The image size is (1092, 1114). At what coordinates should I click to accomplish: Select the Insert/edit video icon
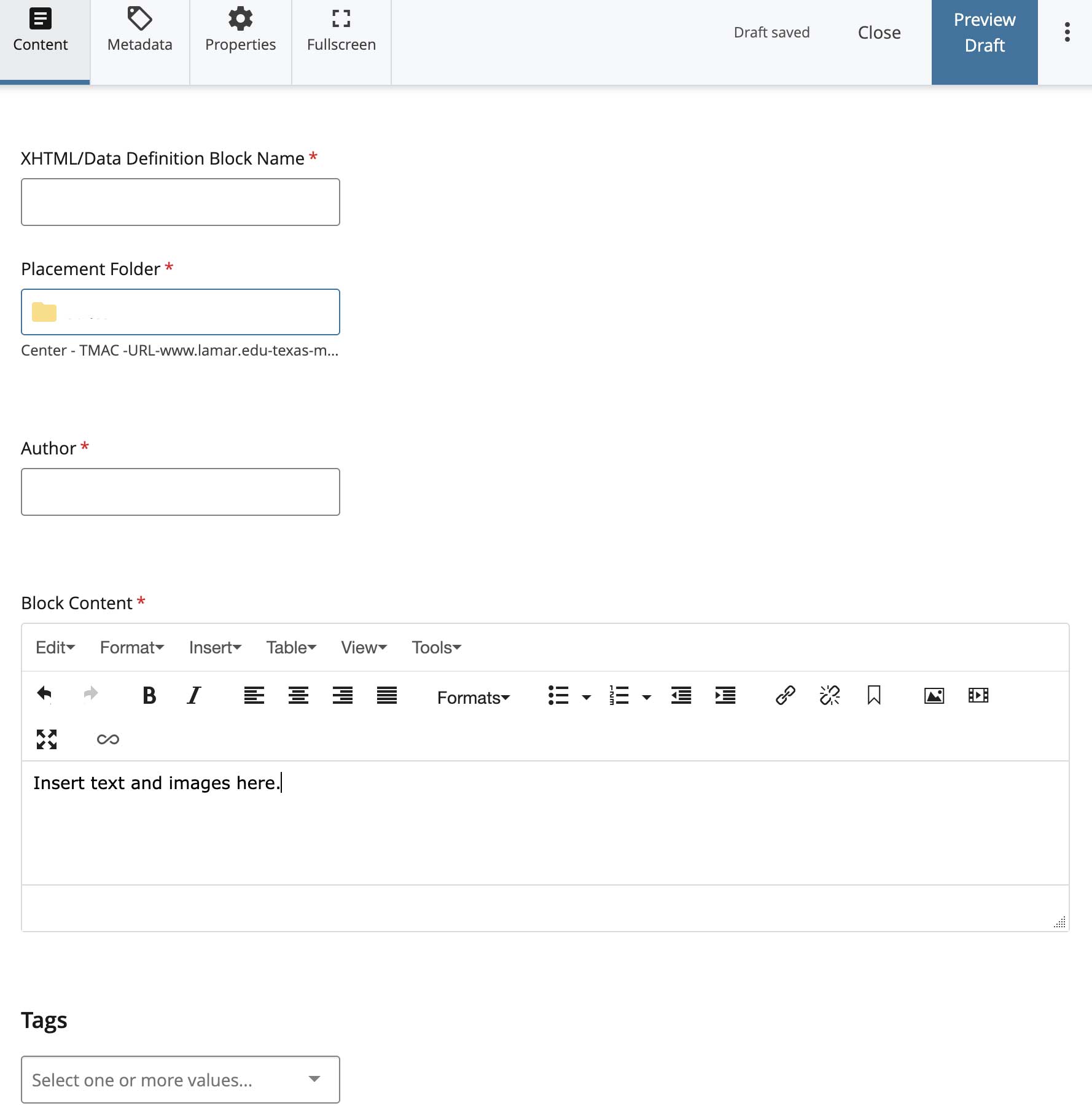[x=978, y=696]
